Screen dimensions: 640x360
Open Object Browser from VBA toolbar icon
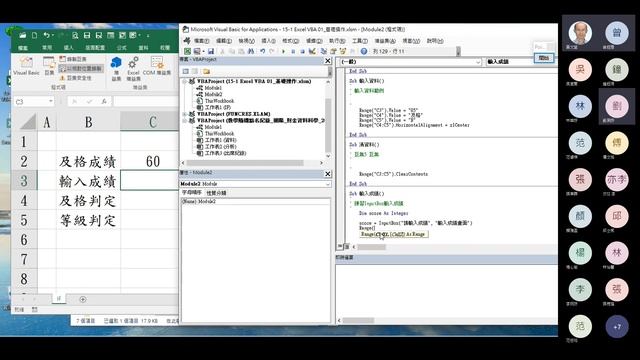343,51
